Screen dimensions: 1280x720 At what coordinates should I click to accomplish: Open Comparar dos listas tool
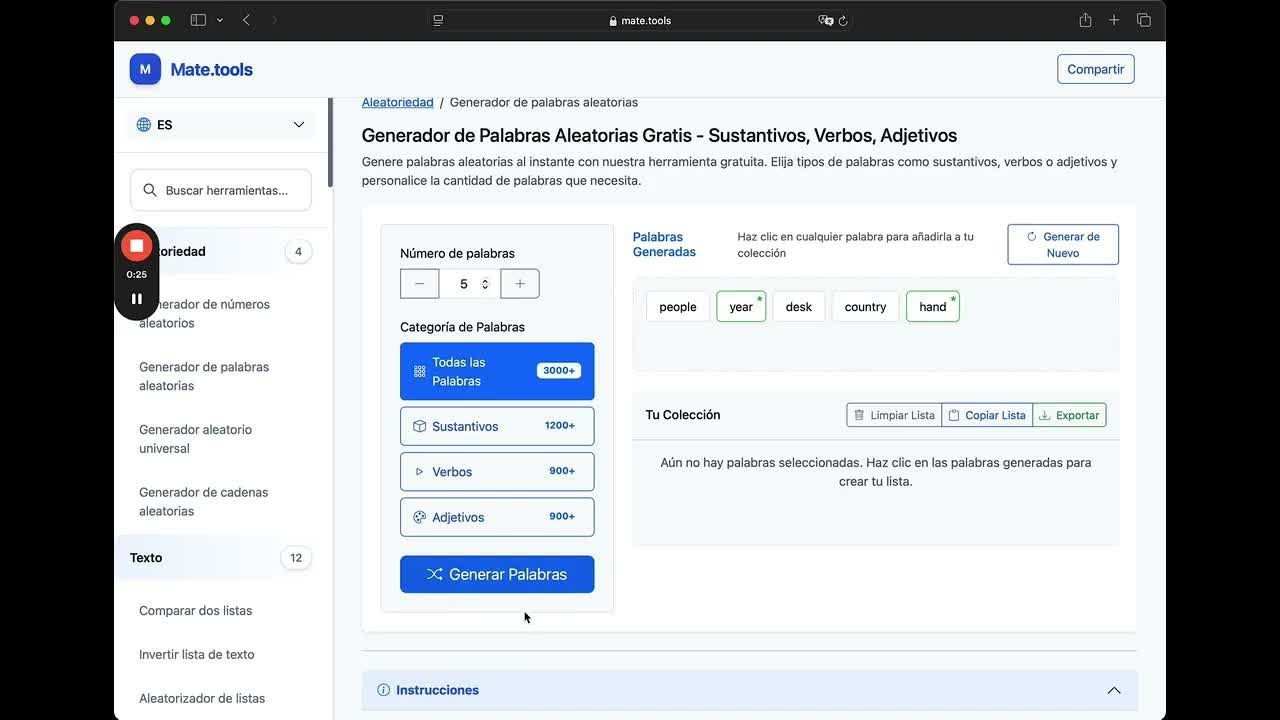[x=196, y=611]
